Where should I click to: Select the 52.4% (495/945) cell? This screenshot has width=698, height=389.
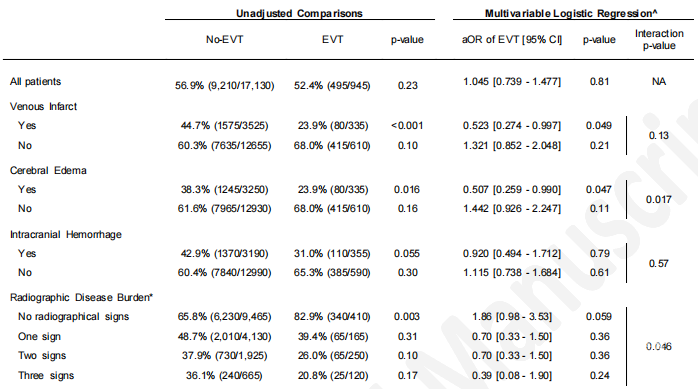[x=332, y=85]
